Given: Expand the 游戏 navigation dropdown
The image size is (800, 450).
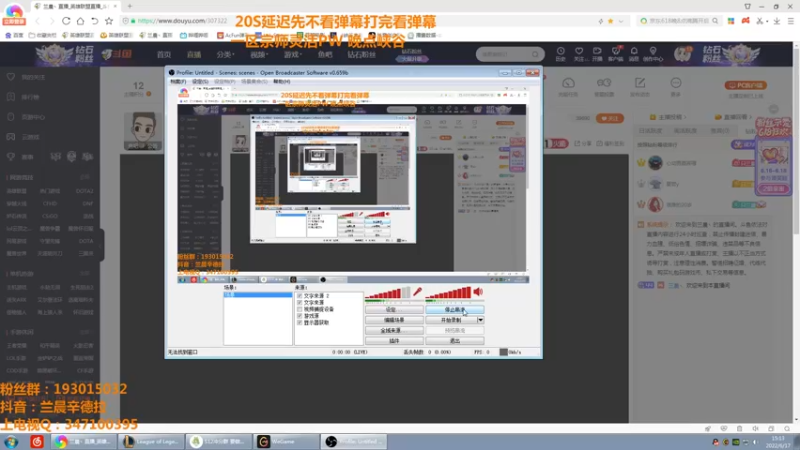Looking at the screenshot, I should (292, 55).
